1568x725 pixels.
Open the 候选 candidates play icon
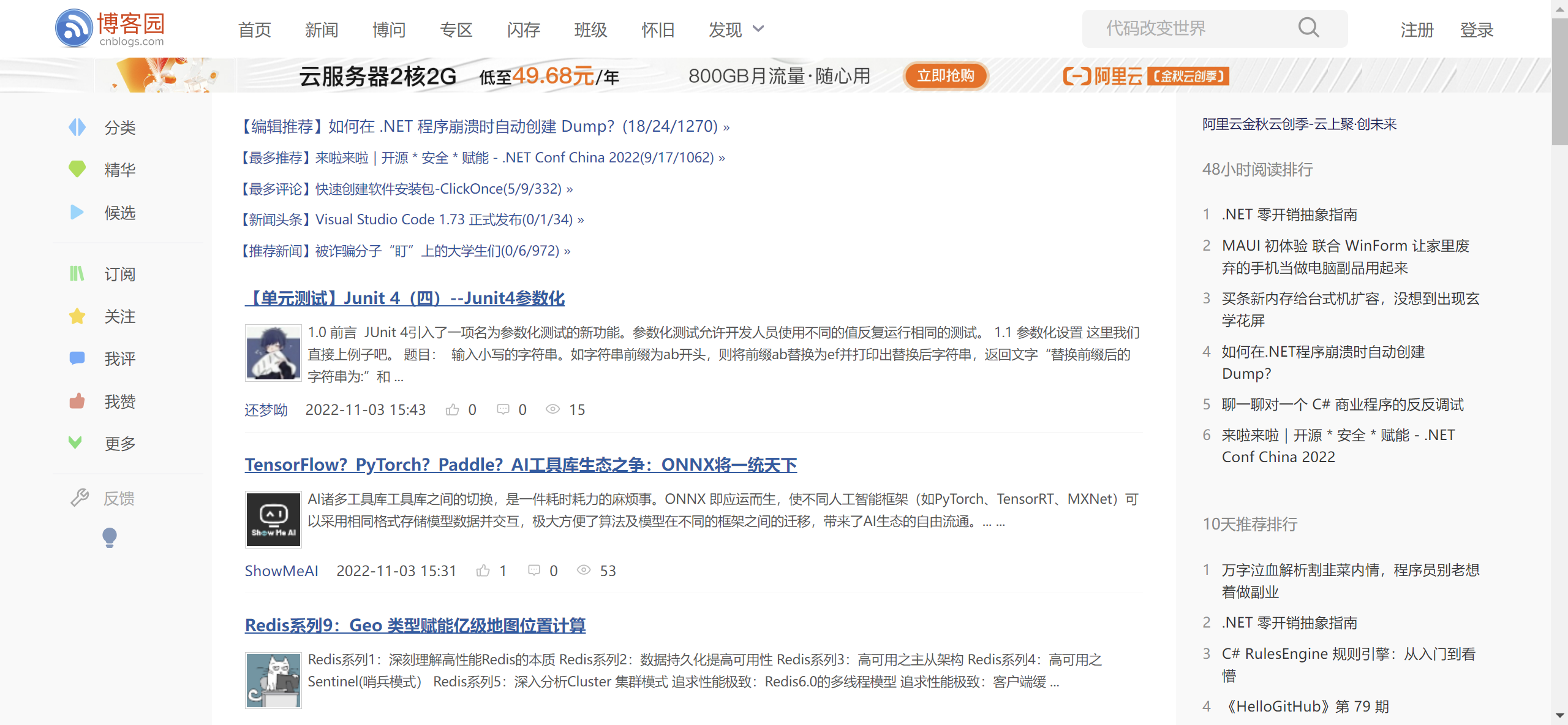click(x=77, y=212)
